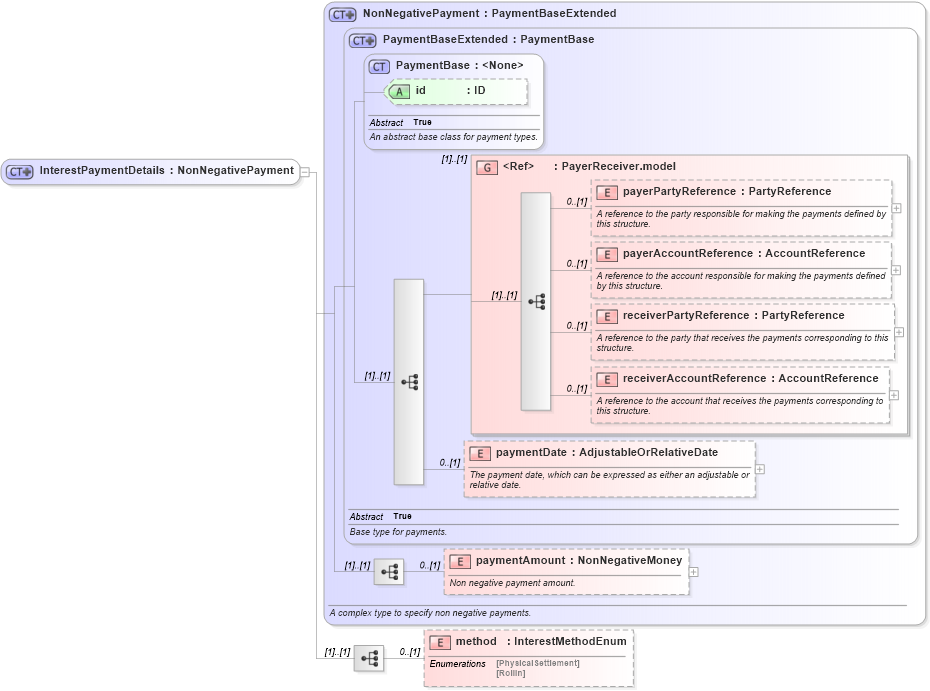Click the G group icon for PayerReceiver.model
The width and height of the screenshot is (930, 691).
coord(489,167)
